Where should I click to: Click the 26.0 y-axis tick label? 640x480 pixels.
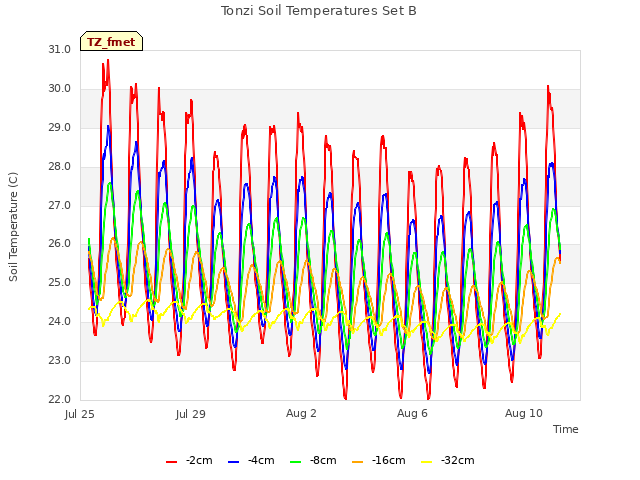point(60,244)
